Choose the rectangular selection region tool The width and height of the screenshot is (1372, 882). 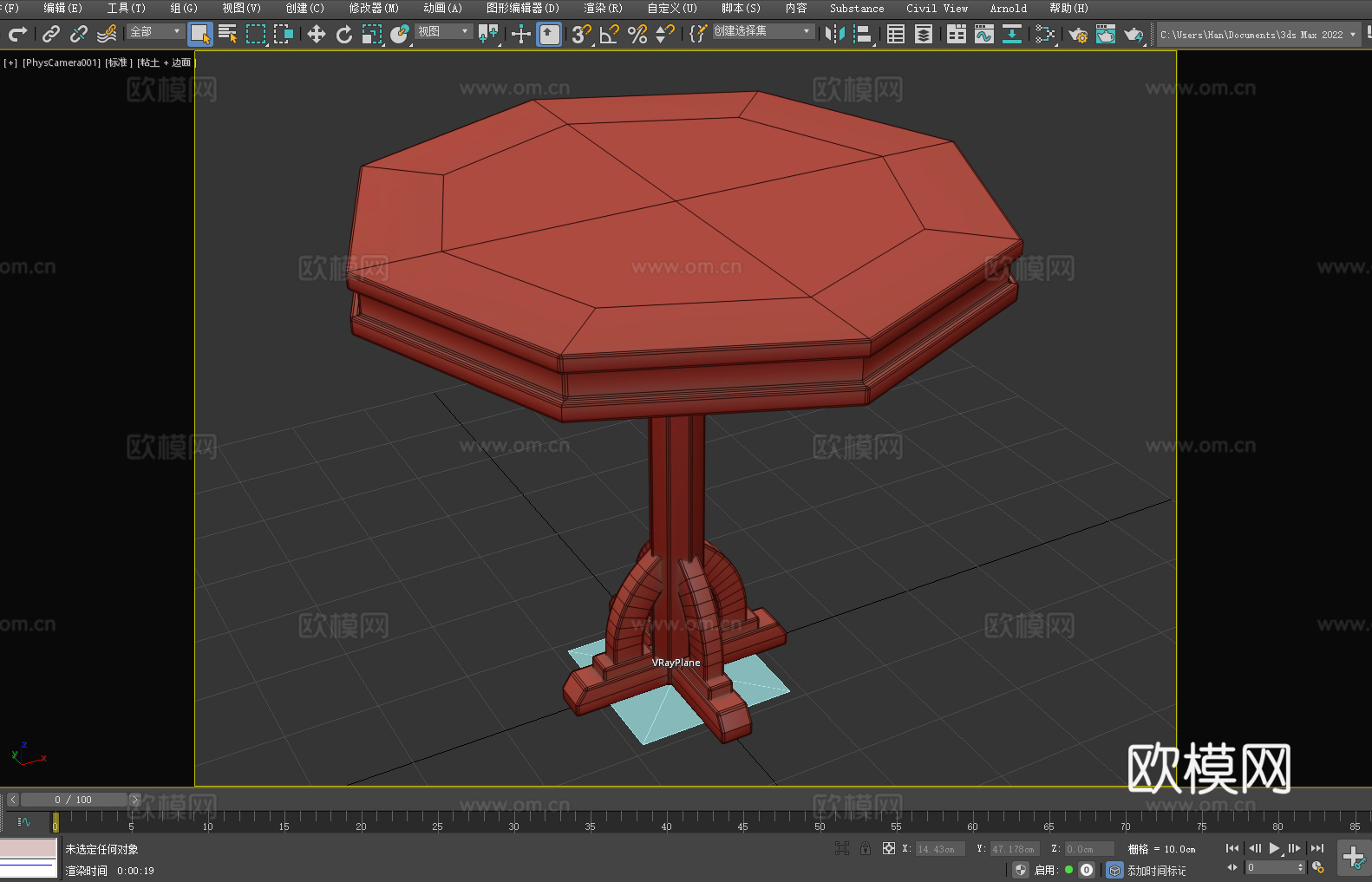(256, 34)
